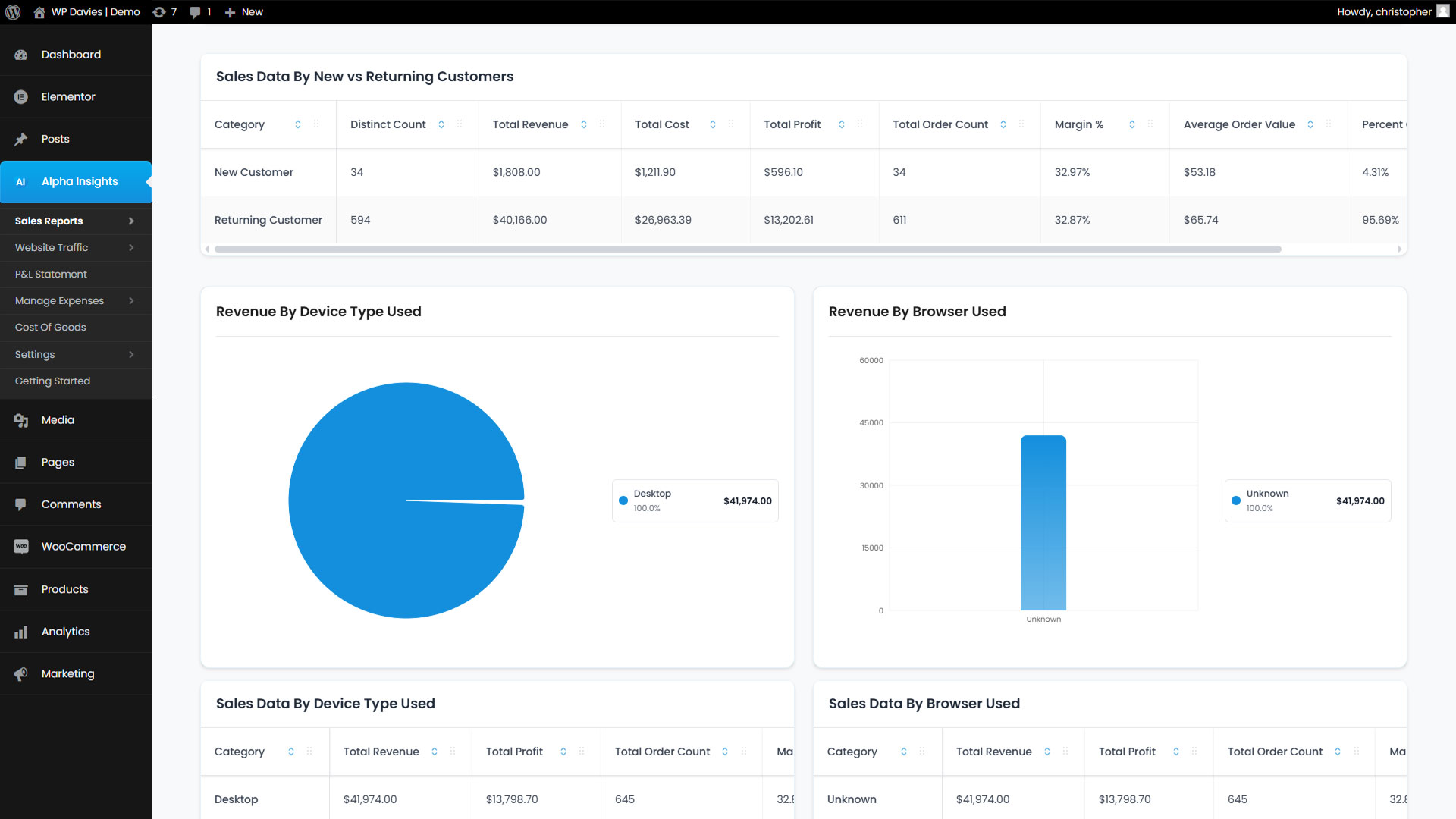The image size is (1456, 819).
Task: Expand the Sales Reports submenu
Action: point(131,221)
